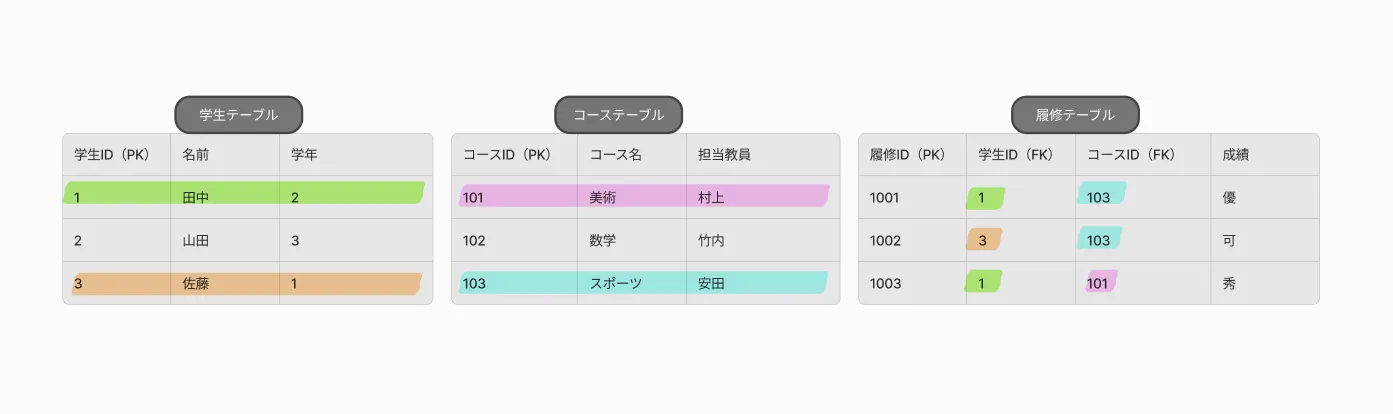Click the 数学 course name cell
This screenshot has height=414, width=1393.
click(632, 240)
